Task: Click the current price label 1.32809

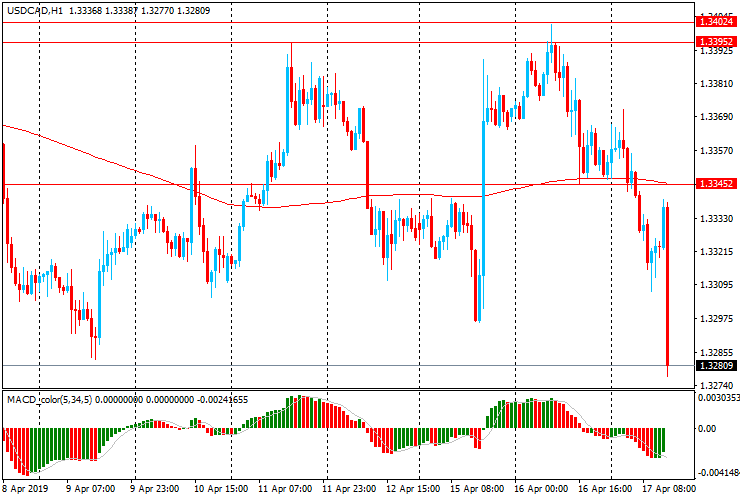Action: (716, 365)
